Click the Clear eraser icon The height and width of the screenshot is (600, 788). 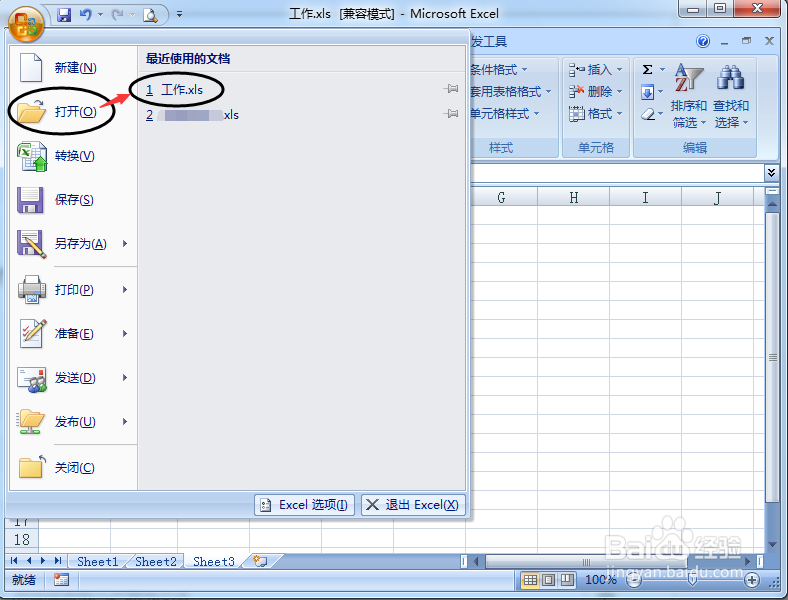tap(648, 114)
